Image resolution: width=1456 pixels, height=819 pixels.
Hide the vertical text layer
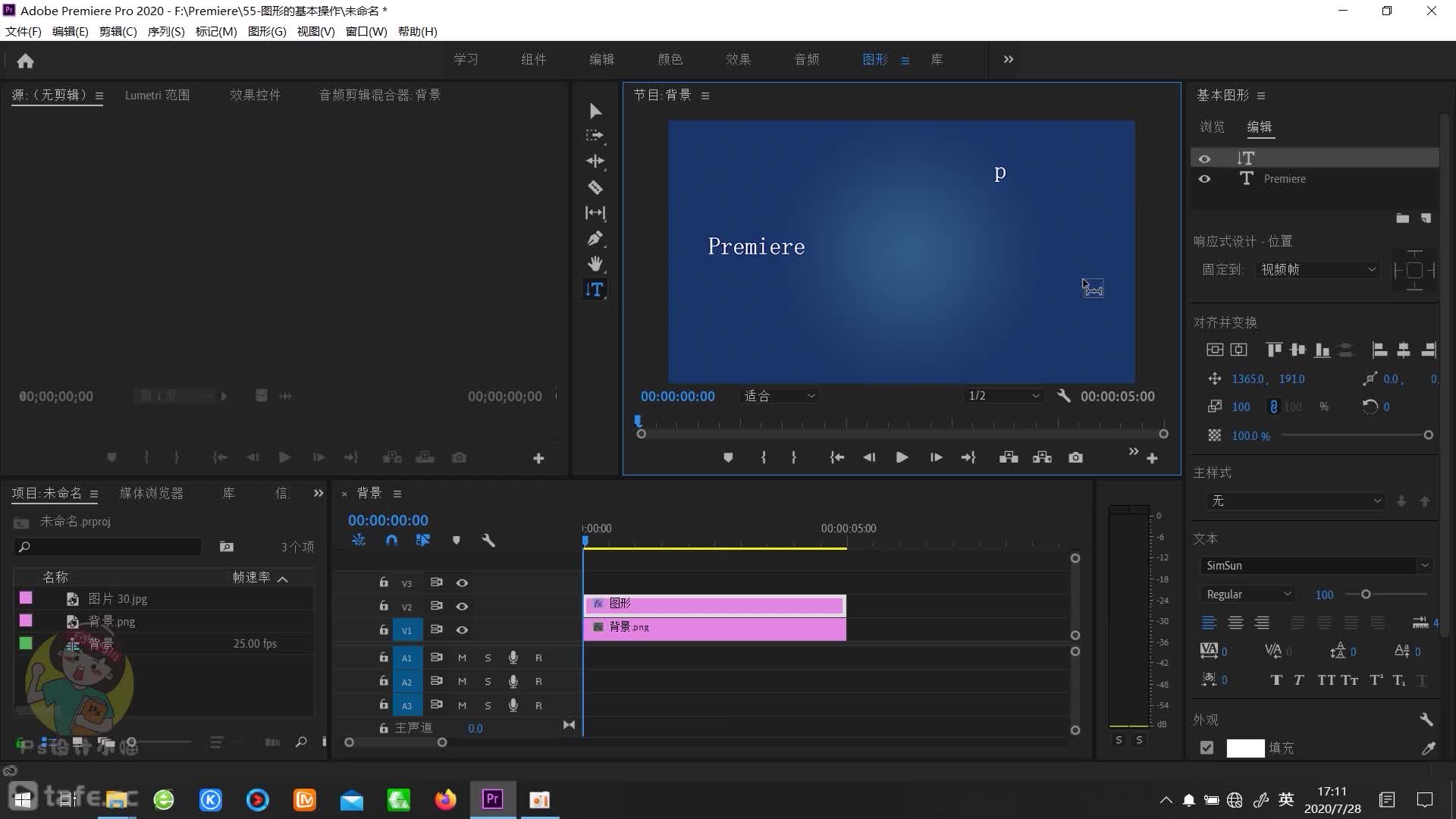1204,158
